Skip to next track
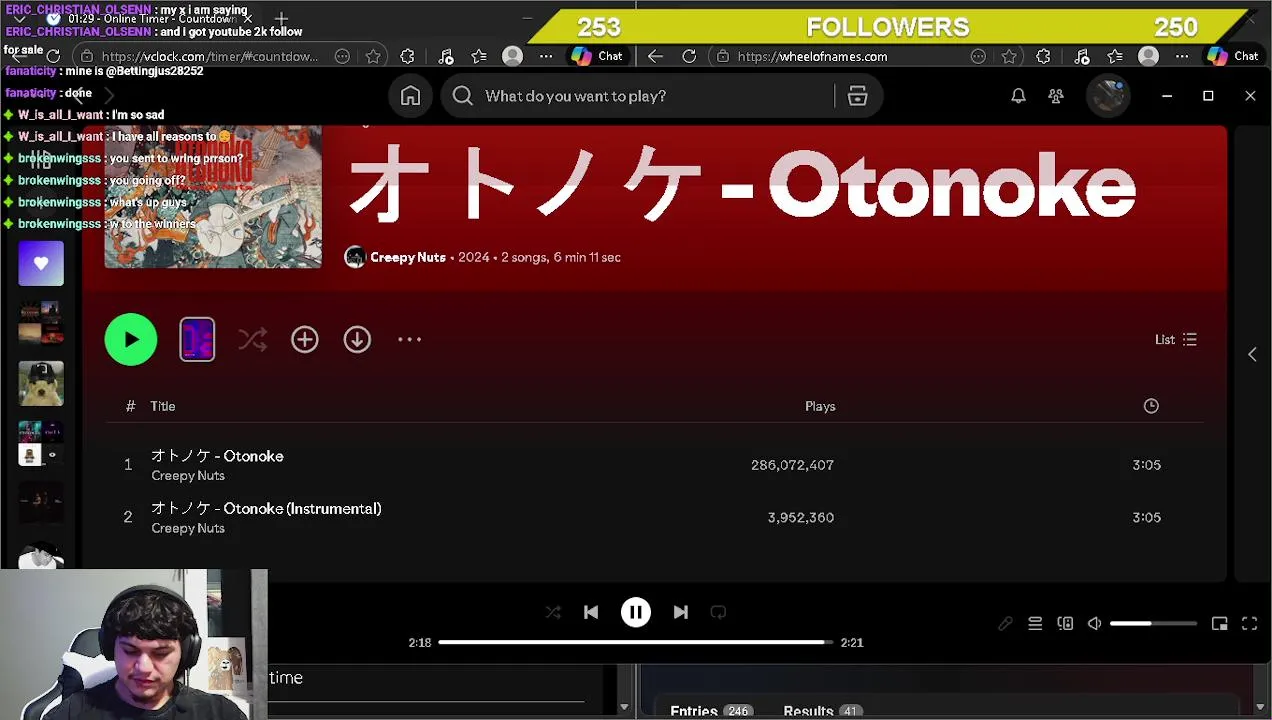The height and width of the screenshot is (720, 1272). coord(680,612)
